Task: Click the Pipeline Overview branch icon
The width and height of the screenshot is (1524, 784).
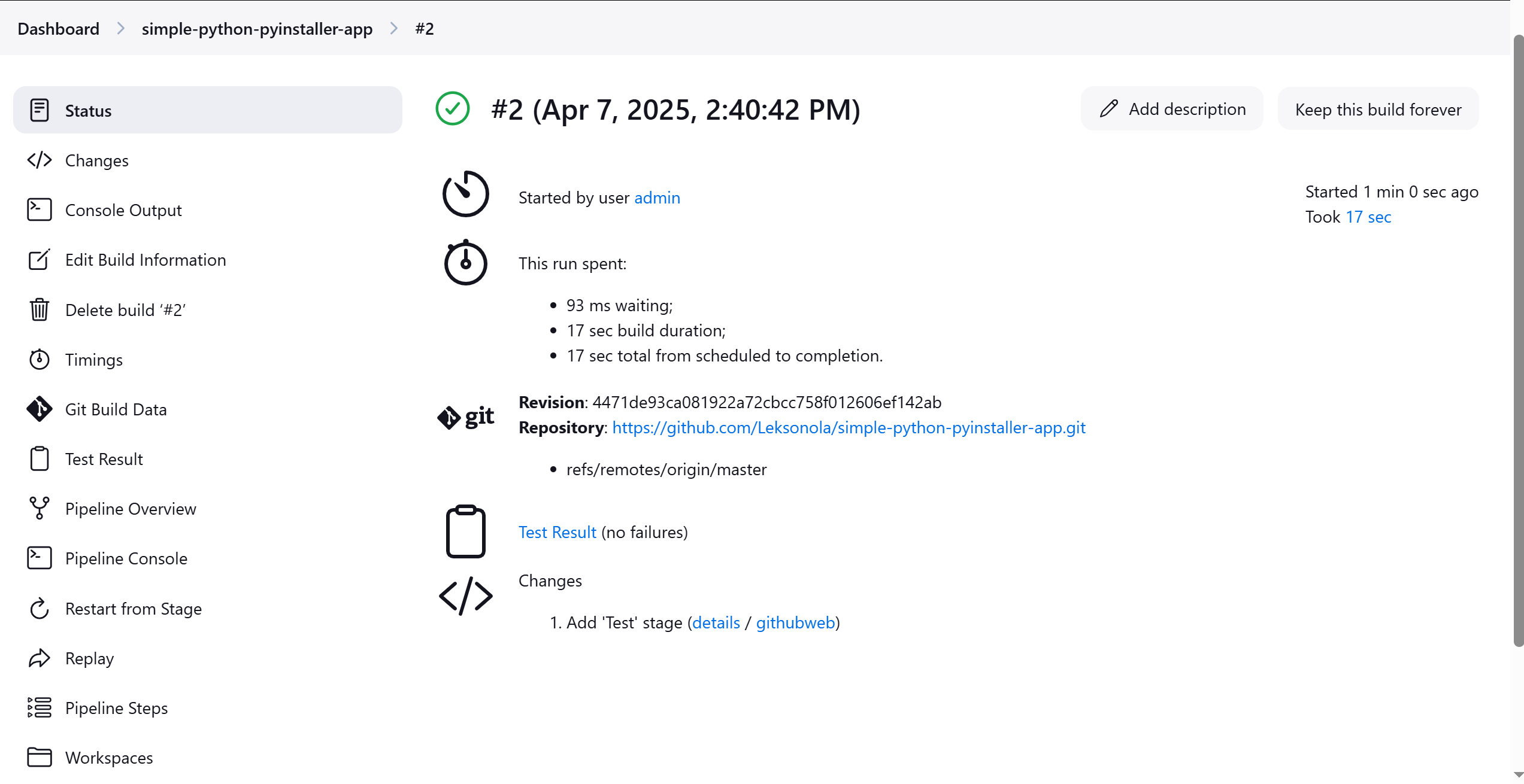Action: (x=40, y=508)
